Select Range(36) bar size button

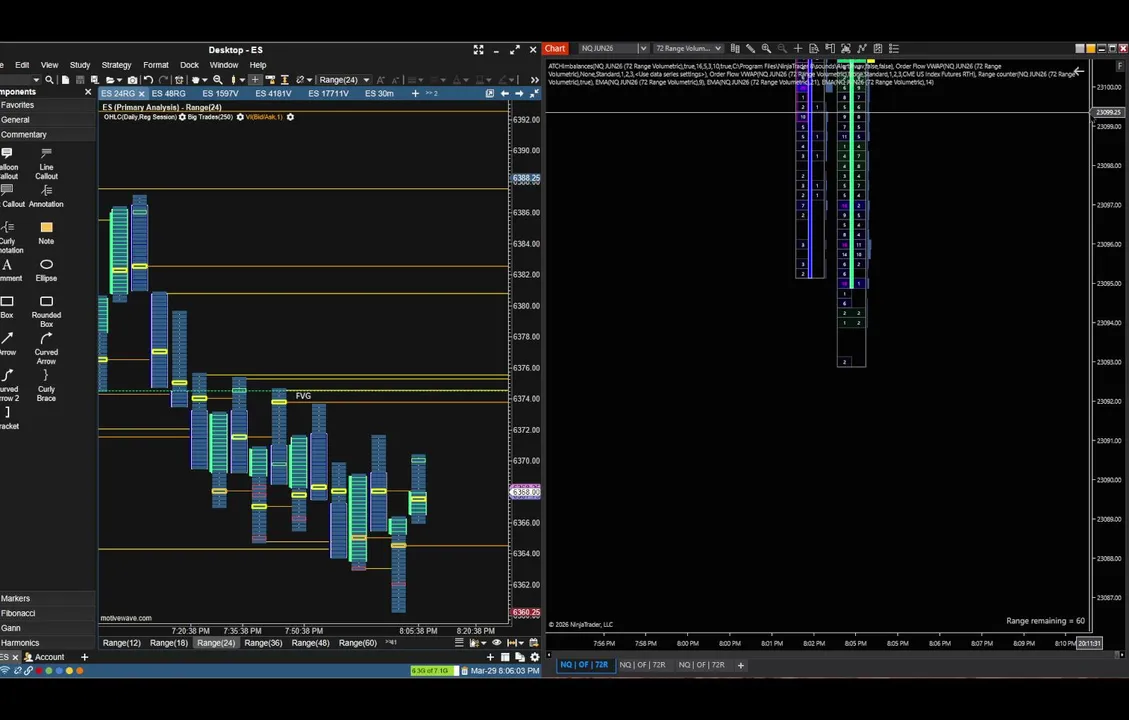pyautogui.click(x=263, y=643)
